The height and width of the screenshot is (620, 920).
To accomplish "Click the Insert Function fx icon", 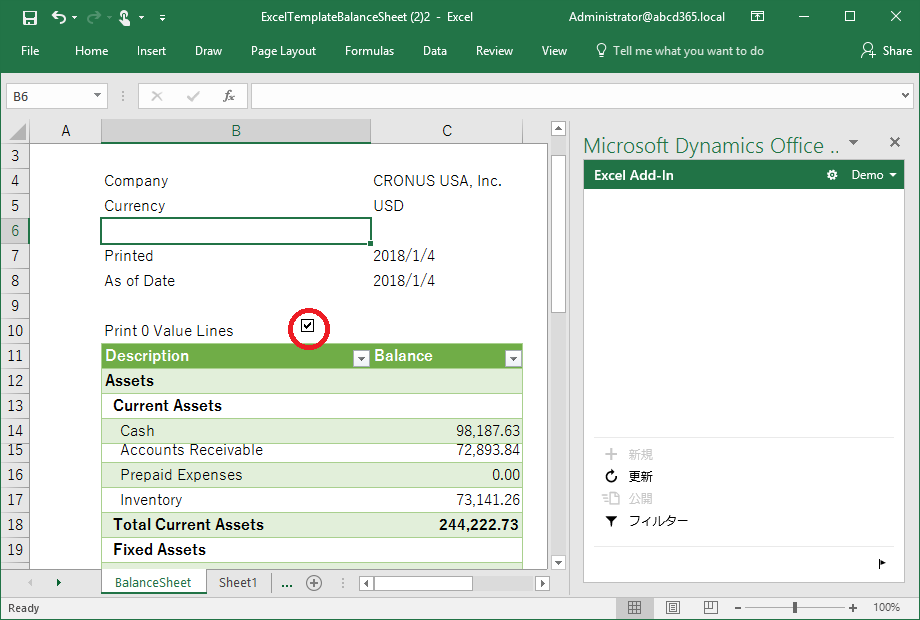I will point(229,96).
